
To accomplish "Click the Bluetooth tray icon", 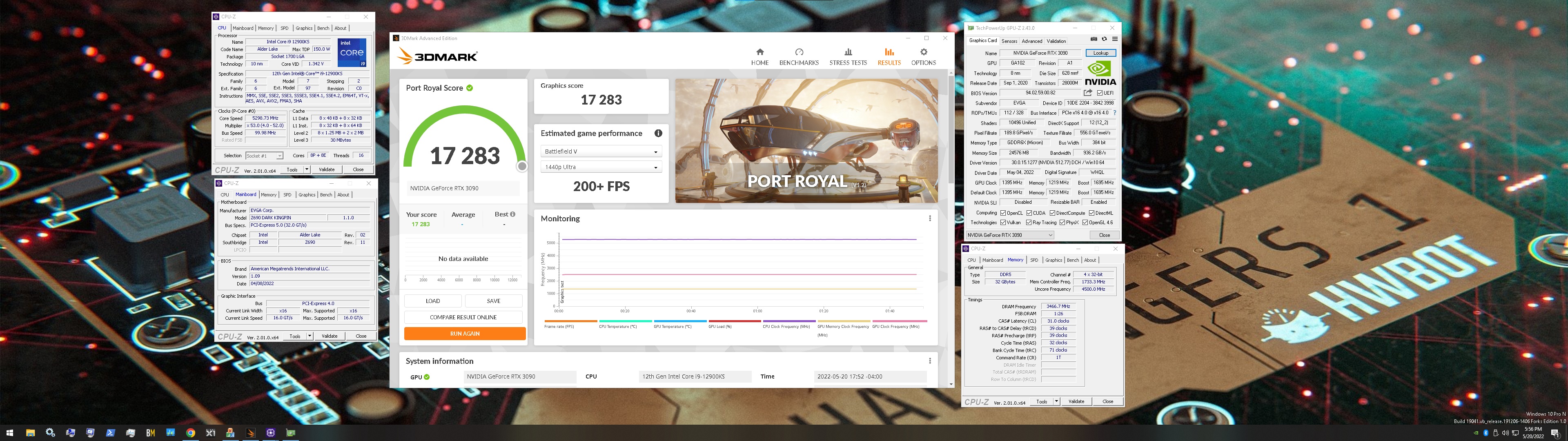I will (x=1486, y=433).
